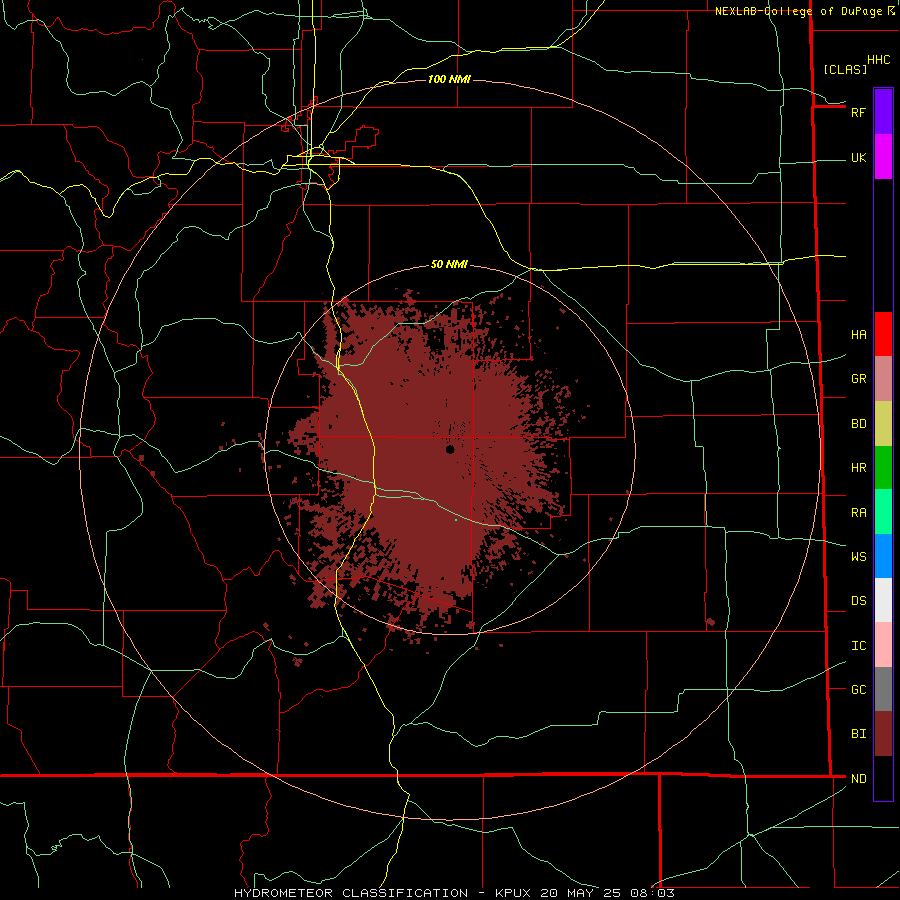Click the white DS legend swatch

pos(883,600)
